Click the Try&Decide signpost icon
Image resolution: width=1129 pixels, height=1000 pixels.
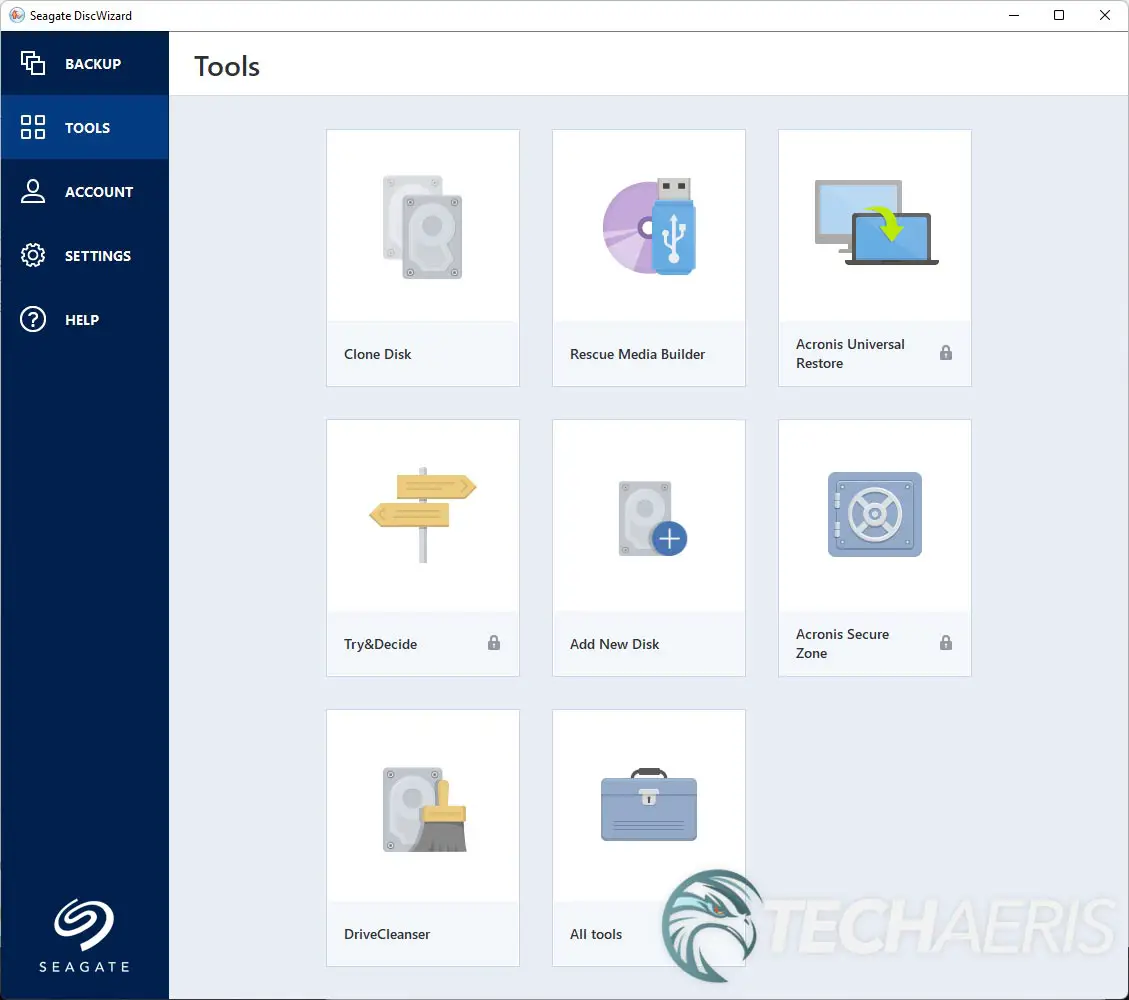[x=423, y=515]
